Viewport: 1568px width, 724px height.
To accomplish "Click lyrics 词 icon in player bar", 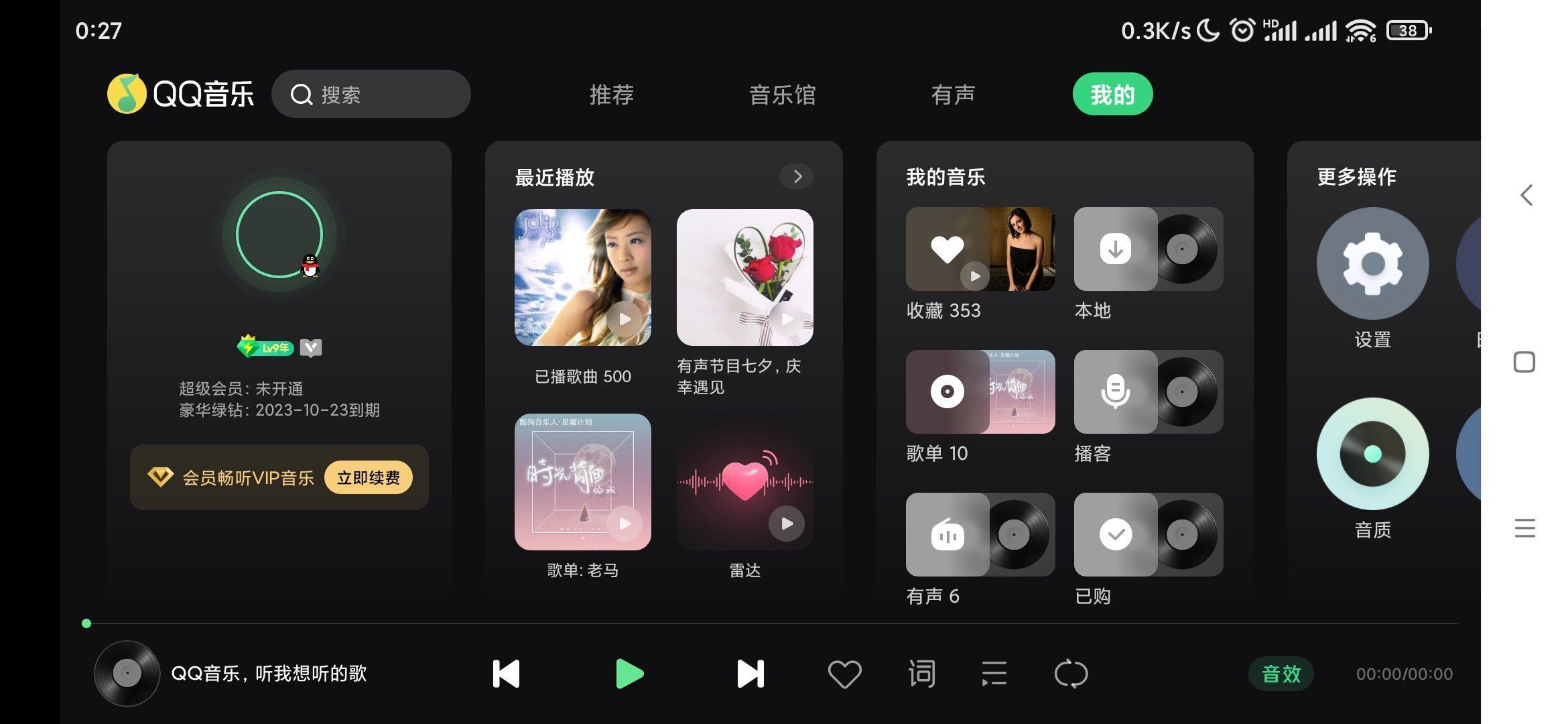I will pos(921,672).
